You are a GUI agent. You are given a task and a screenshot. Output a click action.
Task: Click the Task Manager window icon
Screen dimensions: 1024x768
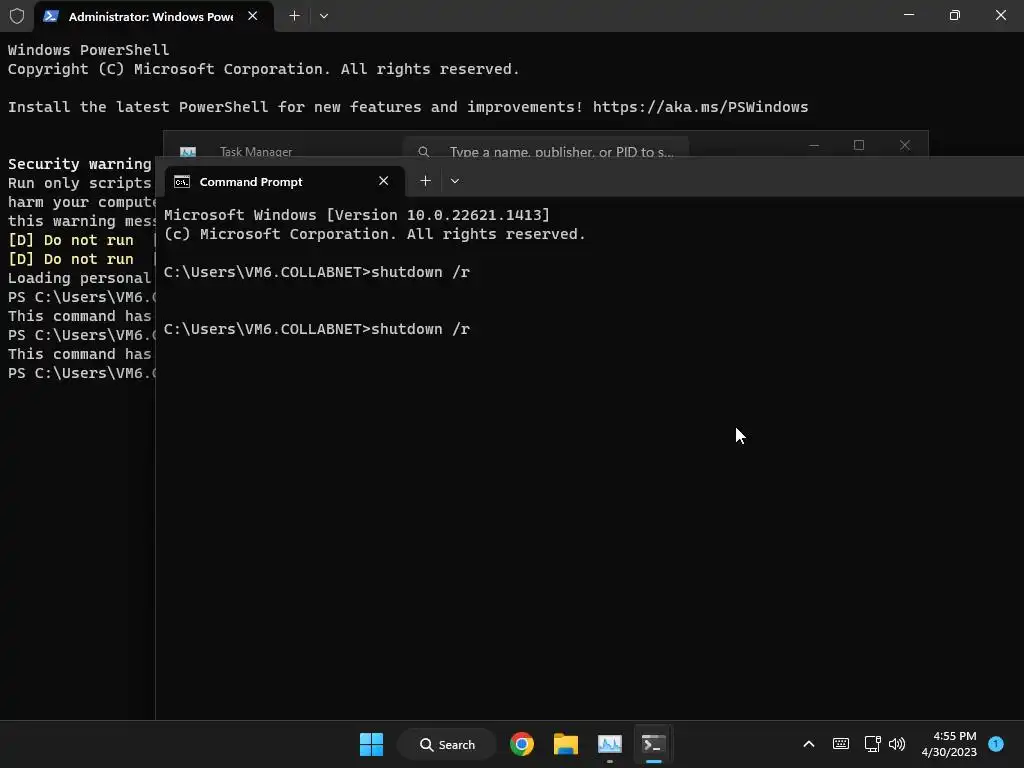click(188, 152)
